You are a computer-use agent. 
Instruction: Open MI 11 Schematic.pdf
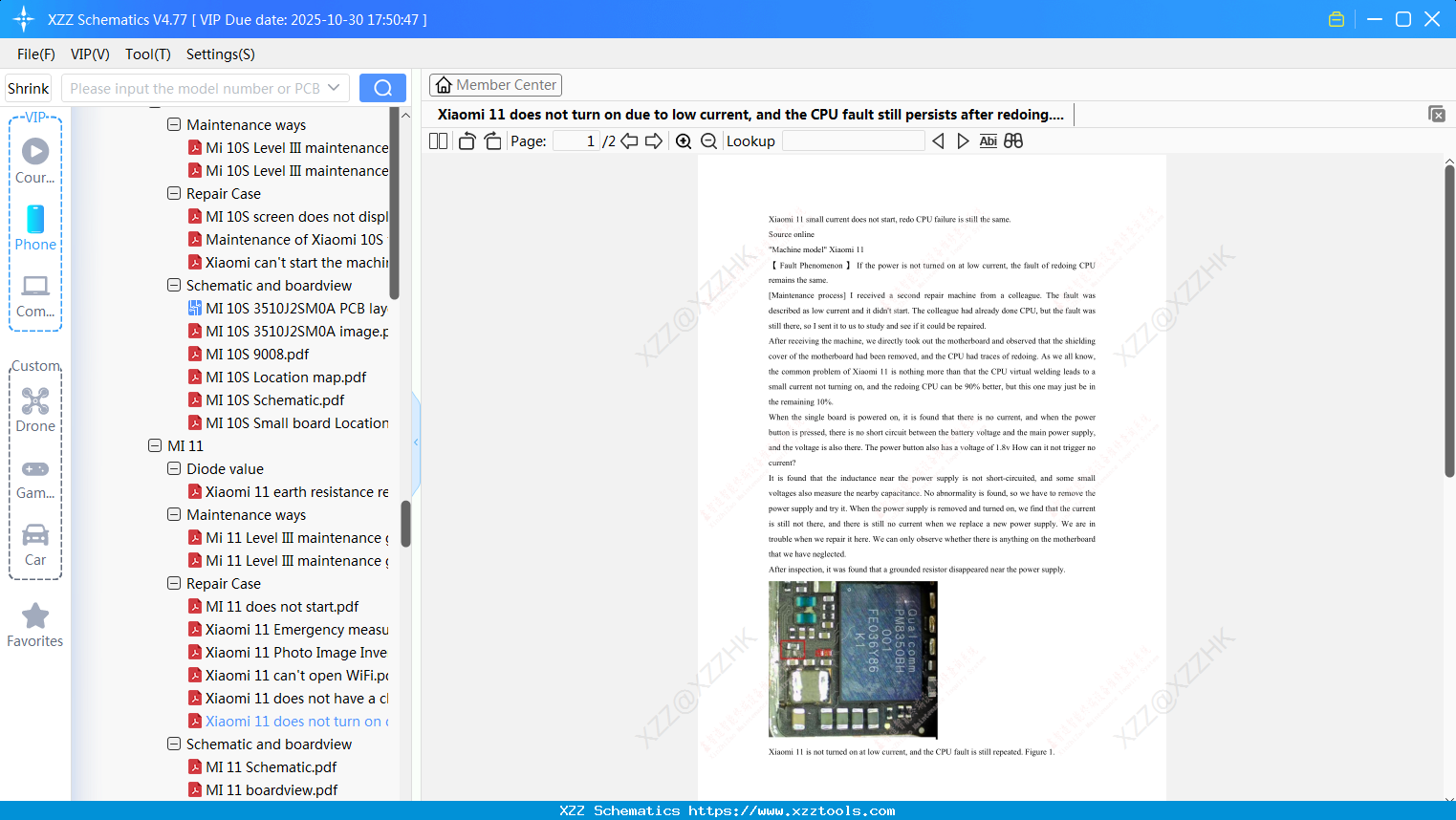262,767
